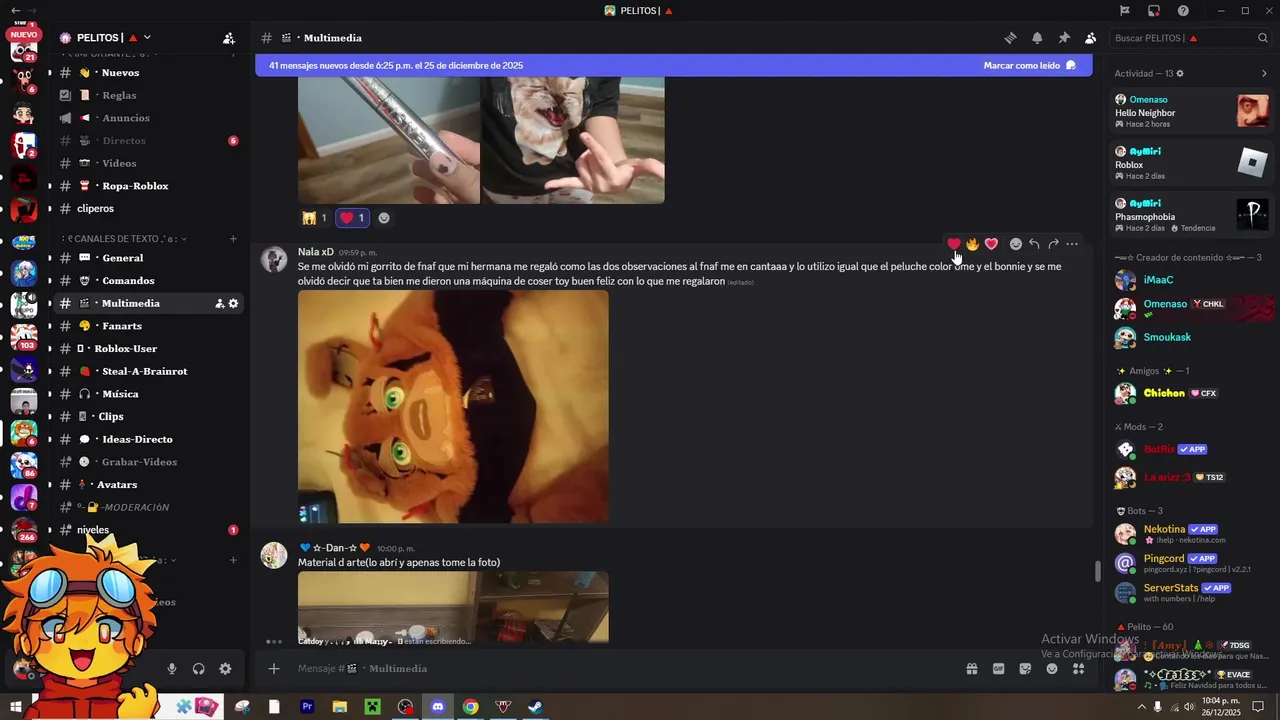The image size is (1280, 720).
Task: Open notification settings bell icon
Action: pos(1037,38)
